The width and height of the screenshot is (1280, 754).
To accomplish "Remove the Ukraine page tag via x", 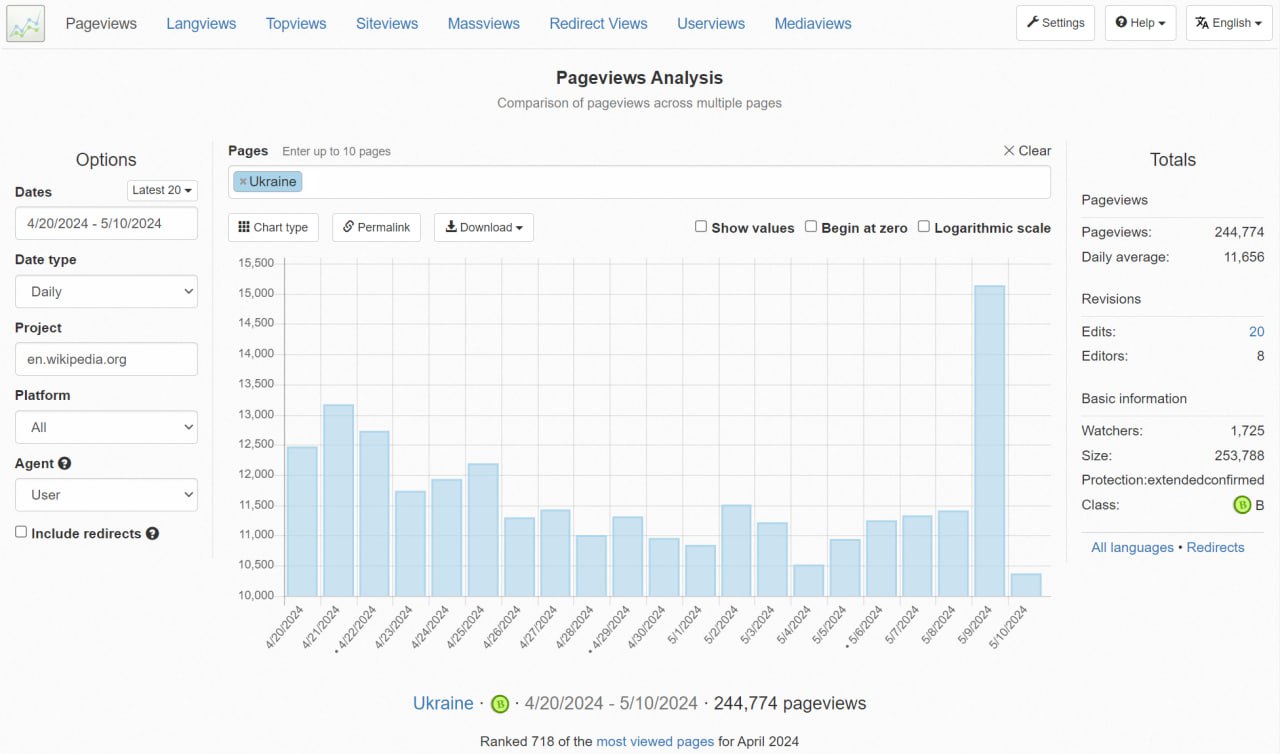I will (x=242, y=182).
